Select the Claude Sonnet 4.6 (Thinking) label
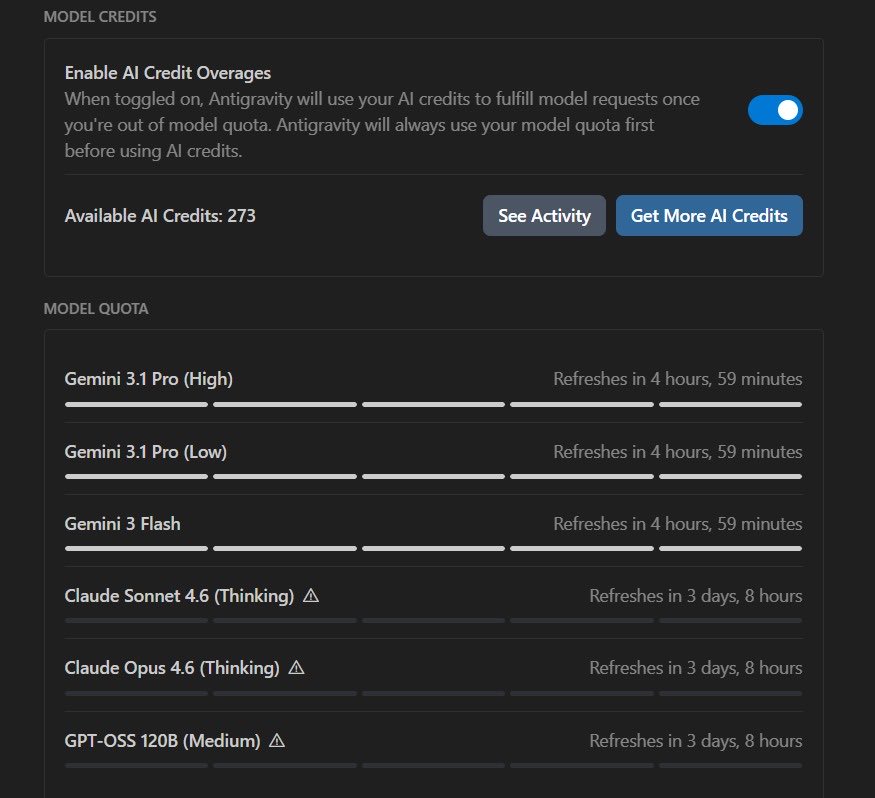Image resolution: width=875 pixels, height=798 pixels. [x=179, y=596]
